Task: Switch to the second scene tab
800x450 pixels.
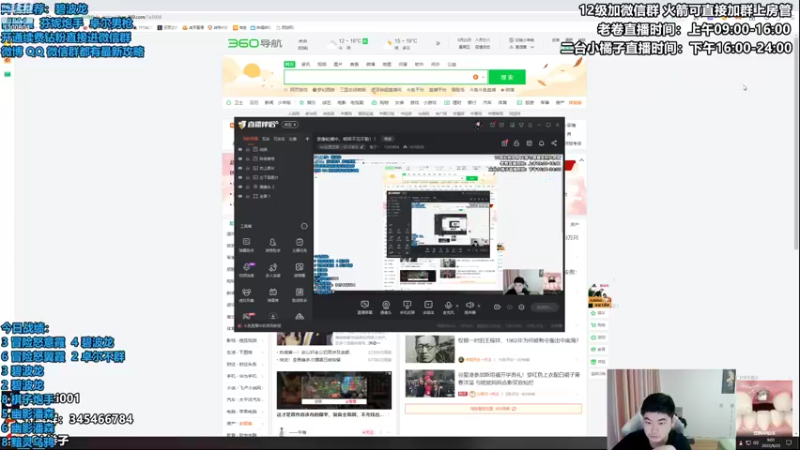Action: point(266,139)
